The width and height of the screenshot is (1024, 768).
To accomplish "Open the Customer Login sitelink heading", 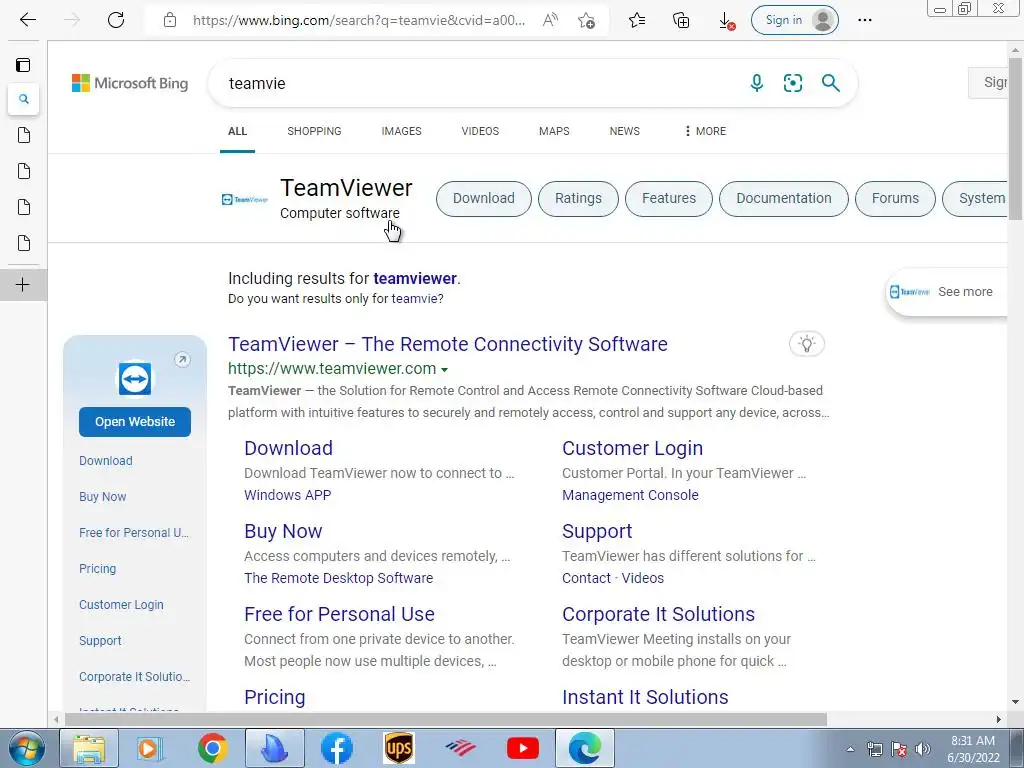I will (632, 449).
